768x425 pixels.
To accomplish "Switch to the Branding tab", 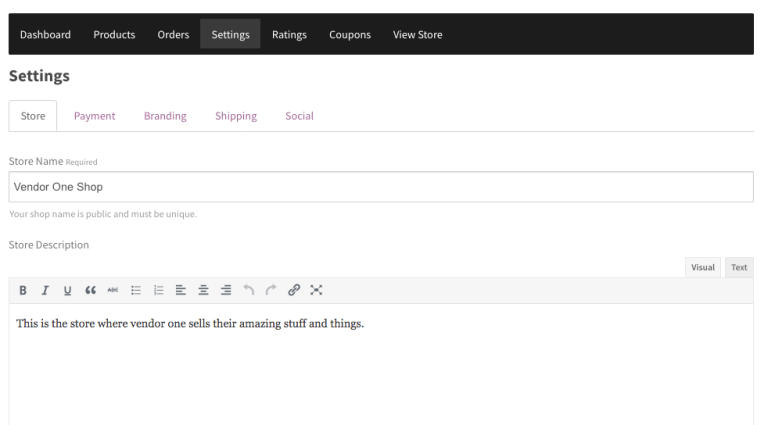I will 165,116.
